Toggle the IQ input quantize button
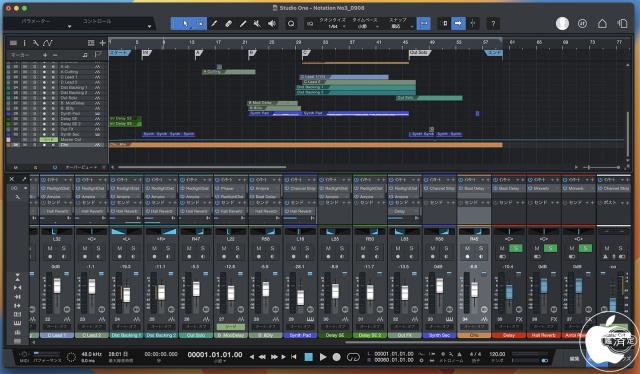Screen dimensions: 640x374 (x=310, y=24)
